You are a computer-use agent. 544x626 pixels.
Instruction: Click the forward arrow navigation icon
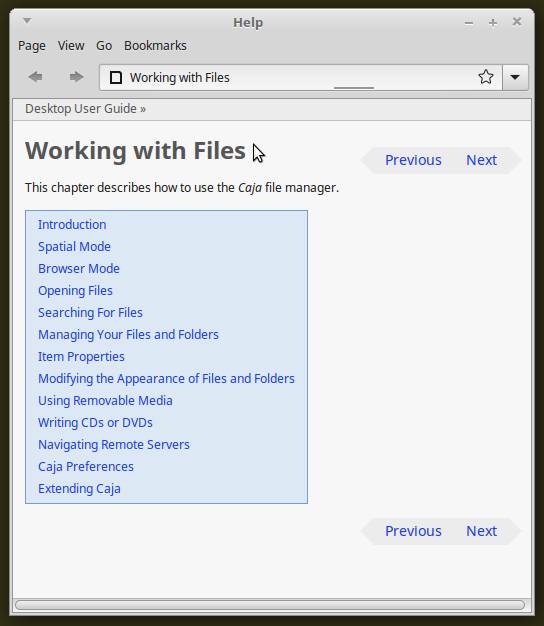pyautogui.click(x=76, y=76)
